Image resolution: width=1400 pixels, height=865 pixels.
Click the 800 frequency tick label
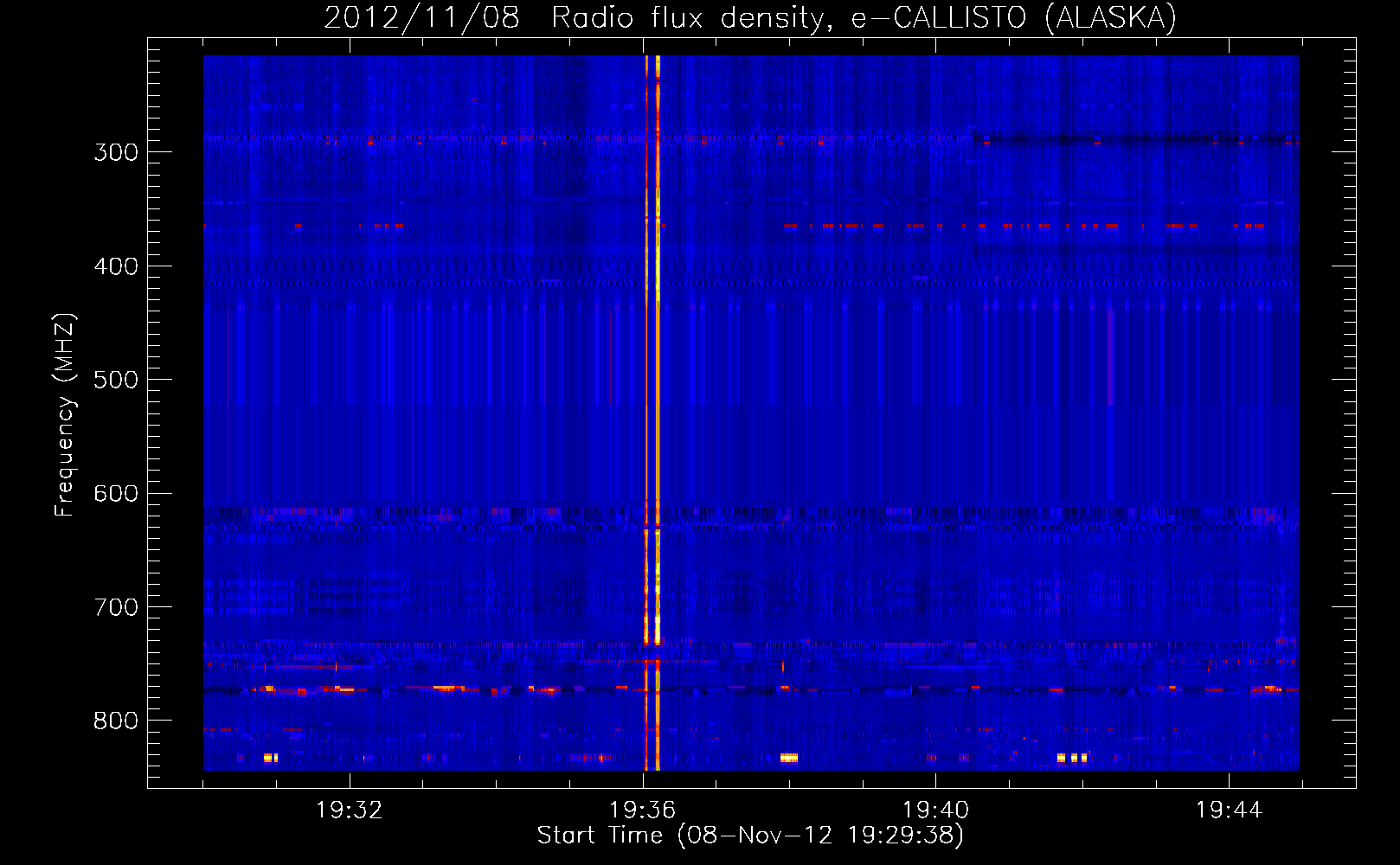click(x=116, y=721)
